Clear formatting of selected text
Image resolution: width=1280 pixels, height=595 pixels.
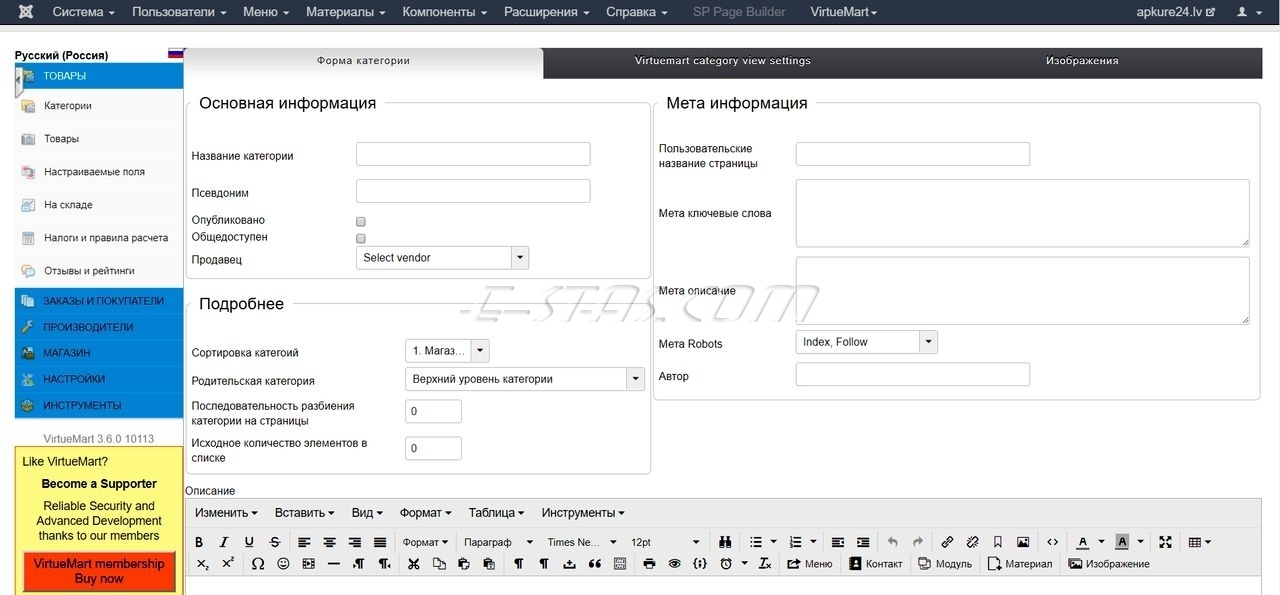[x=765, y=564]
